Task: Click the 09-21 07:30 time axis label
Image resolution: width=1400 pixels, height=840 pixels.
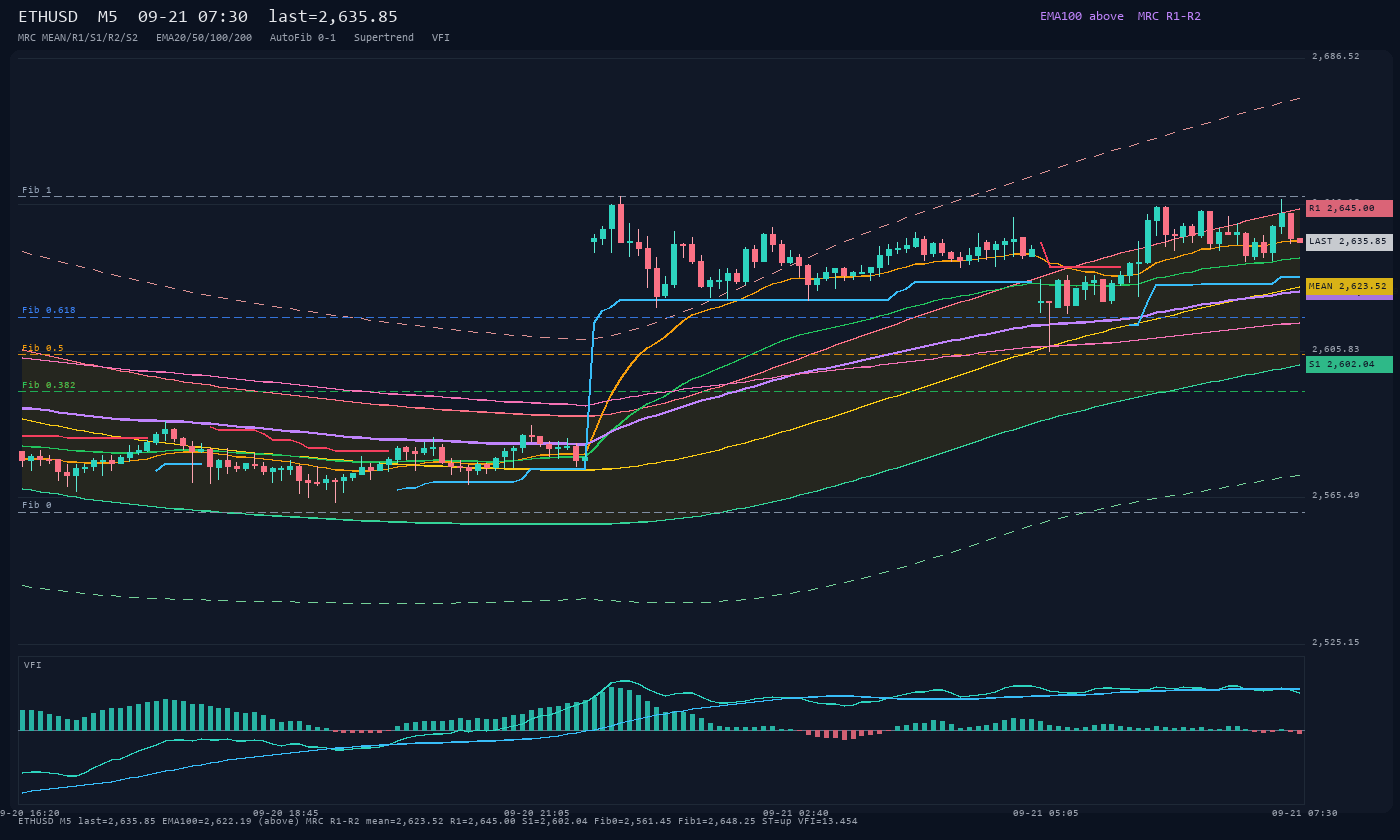Action: tap(1304, 813)
